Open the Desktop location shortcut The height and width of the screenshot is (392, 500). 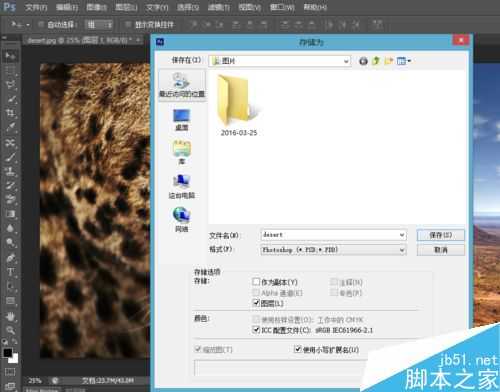[182, 120]
